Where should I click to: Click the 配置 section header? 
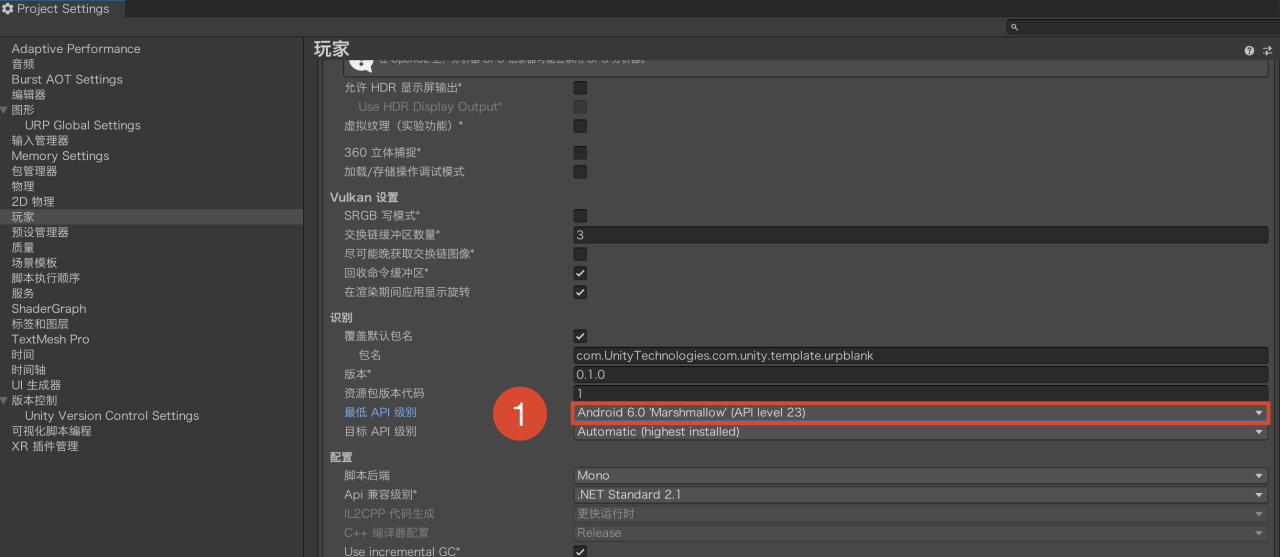(341, 457)
